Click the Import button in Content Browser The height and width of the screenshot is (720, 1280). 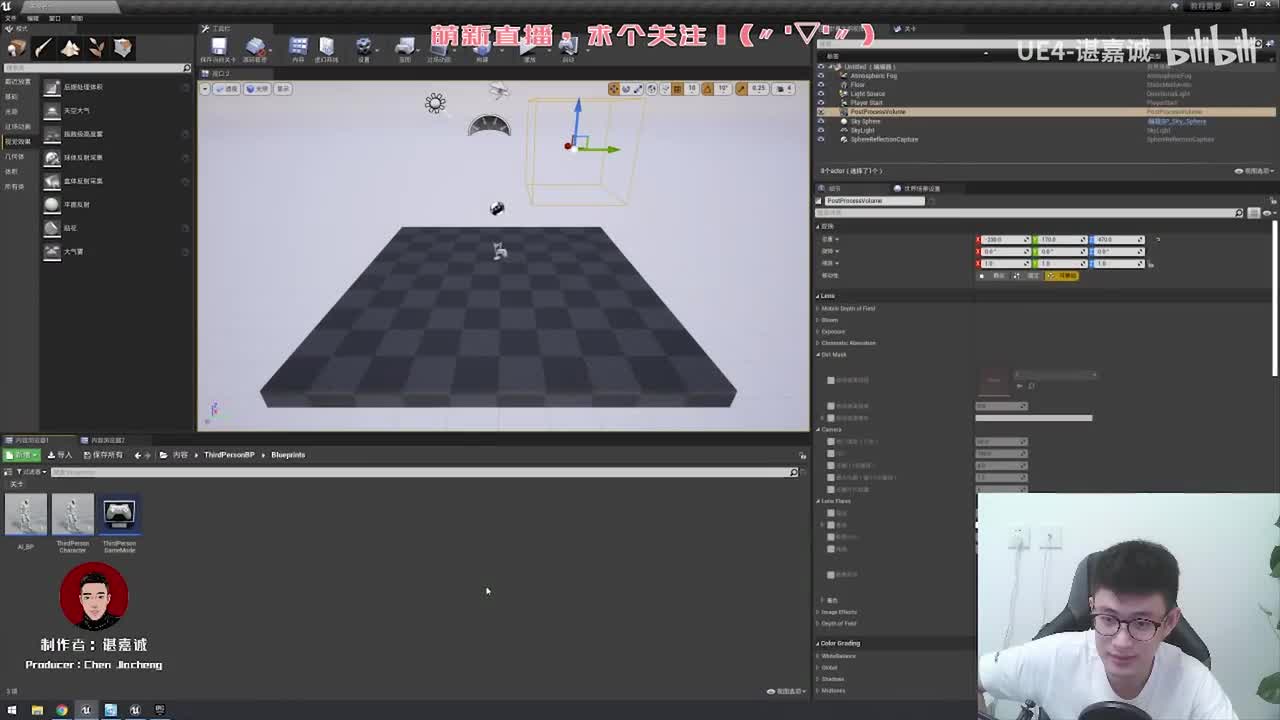(60, 455)
